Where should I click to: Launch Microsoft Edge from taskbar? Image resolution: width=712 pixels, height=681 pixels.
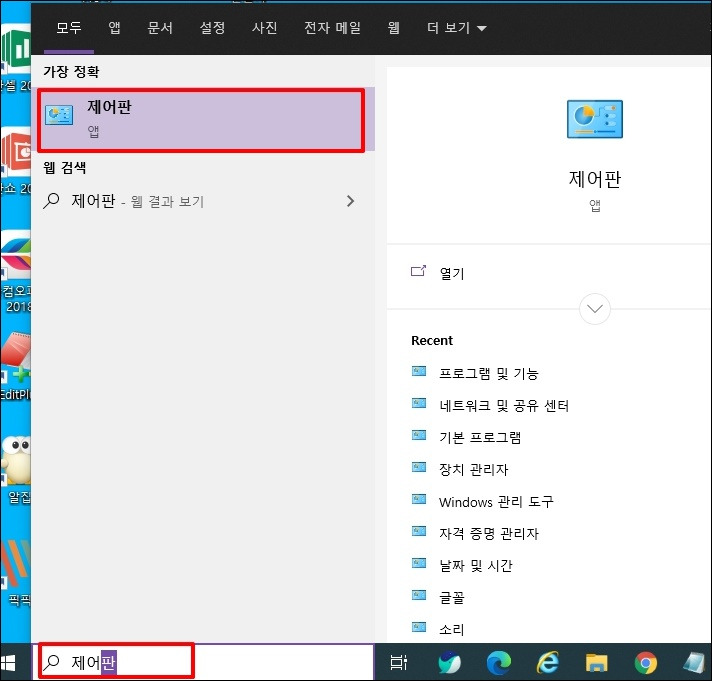(x=499, y=663)
